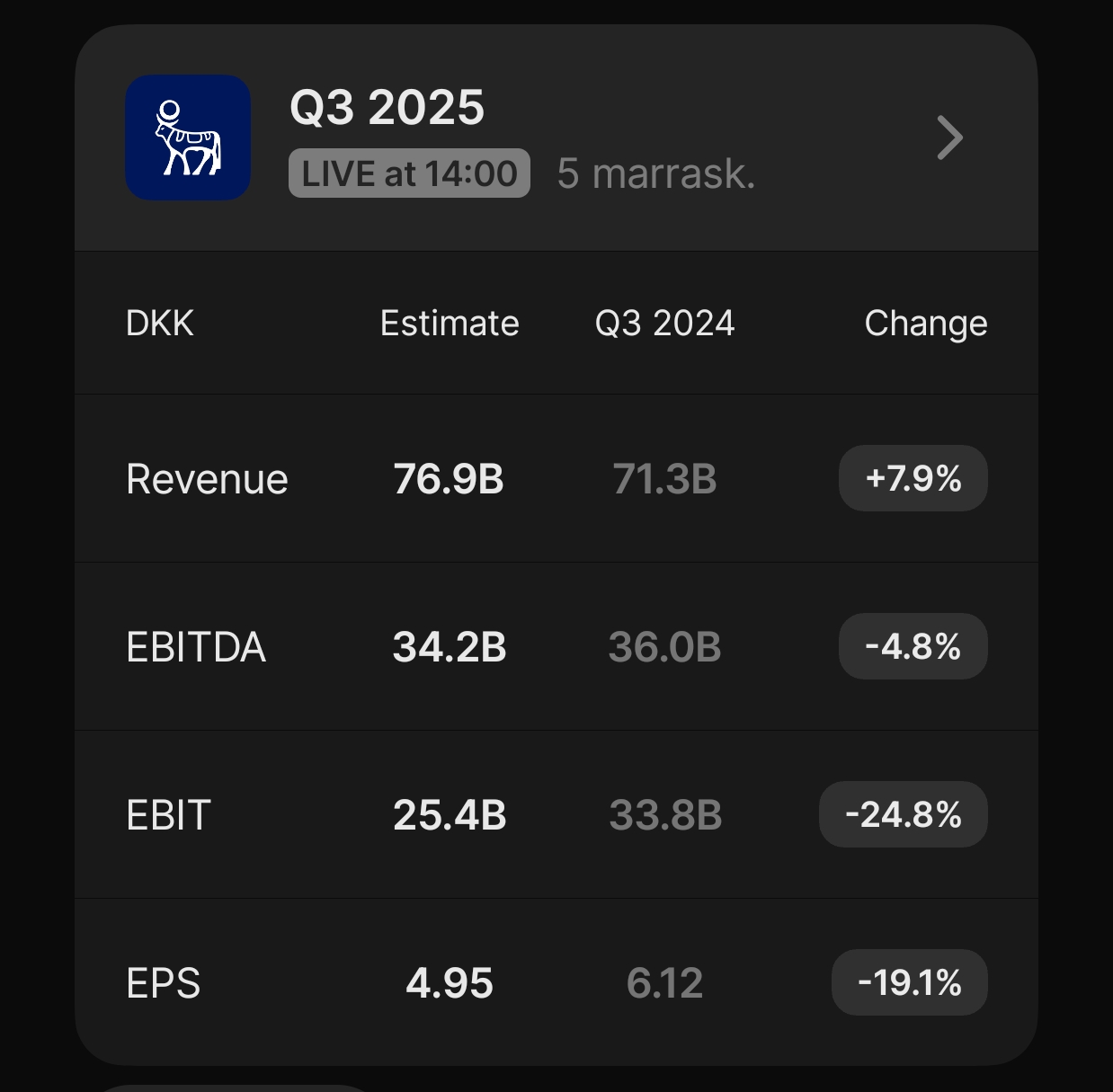Click the -19.1% EPS change badge
This screenshot has width=1113, height=1092.
click(x=909, y=982)
